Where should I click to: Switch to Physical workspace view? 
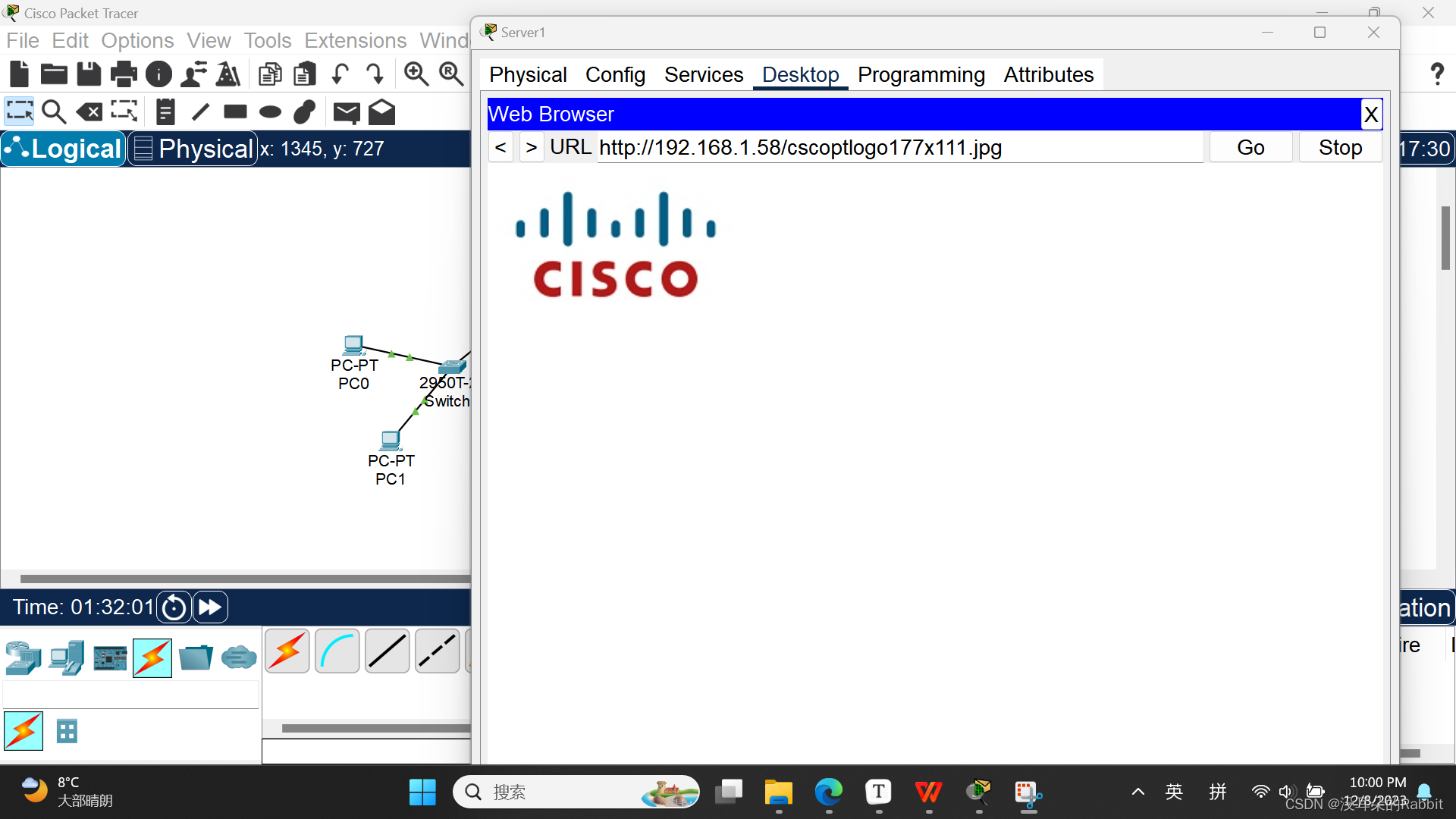[x=193, y=149]
